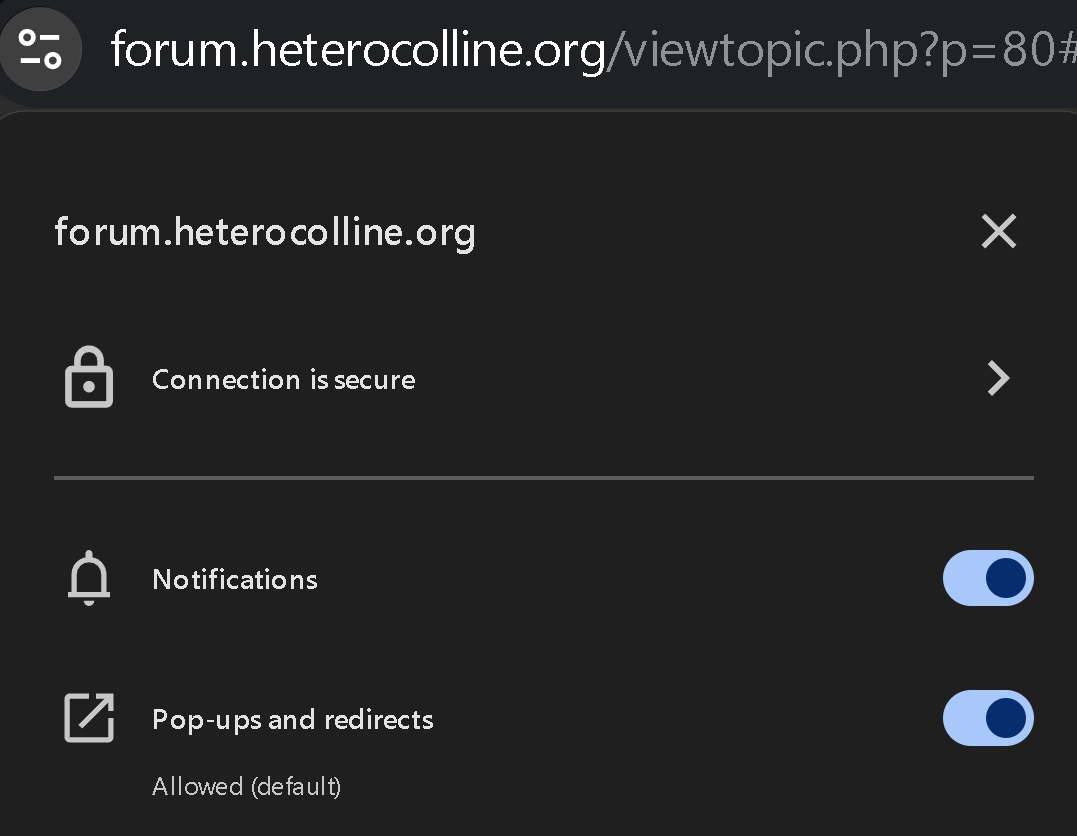Click the dark knob of the Notifications switch
The image size is (1077, 836).
(1005, 578)
